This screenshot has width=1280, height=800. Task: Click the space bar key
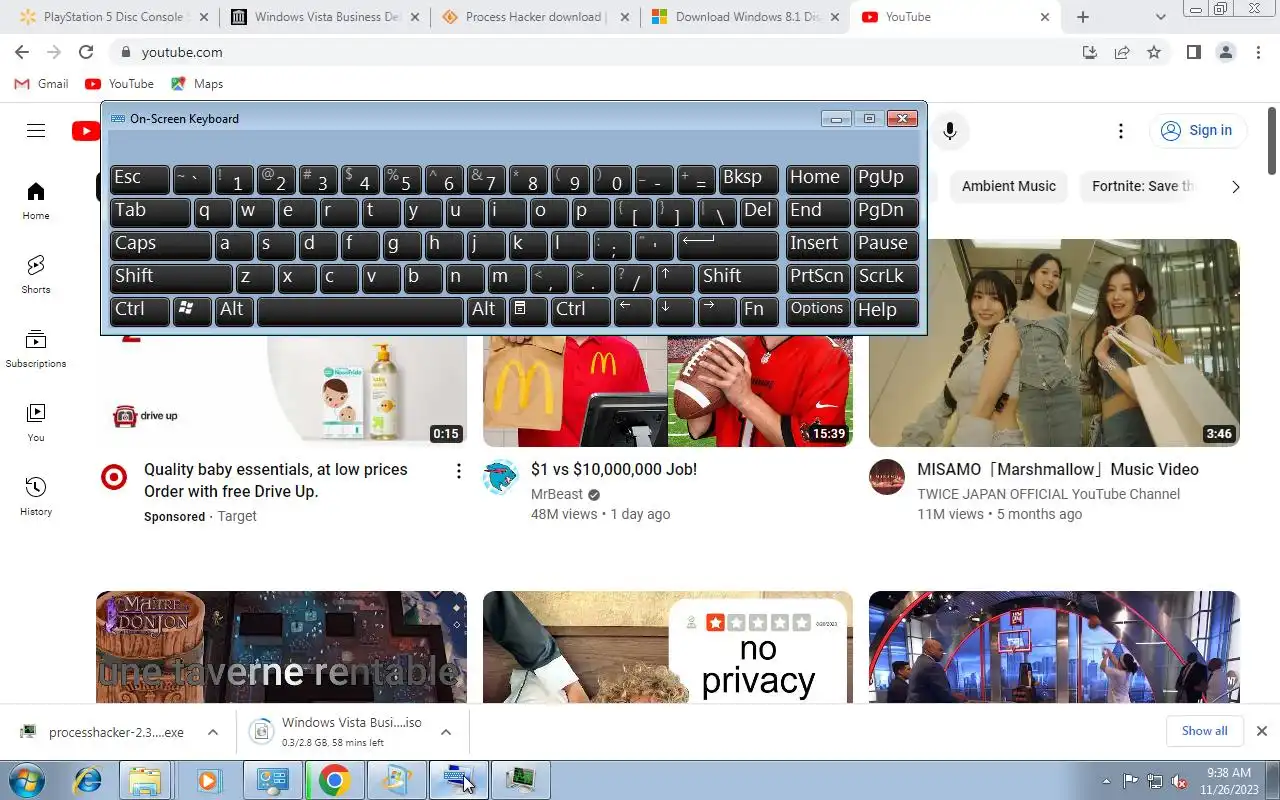tap(360, 311)
